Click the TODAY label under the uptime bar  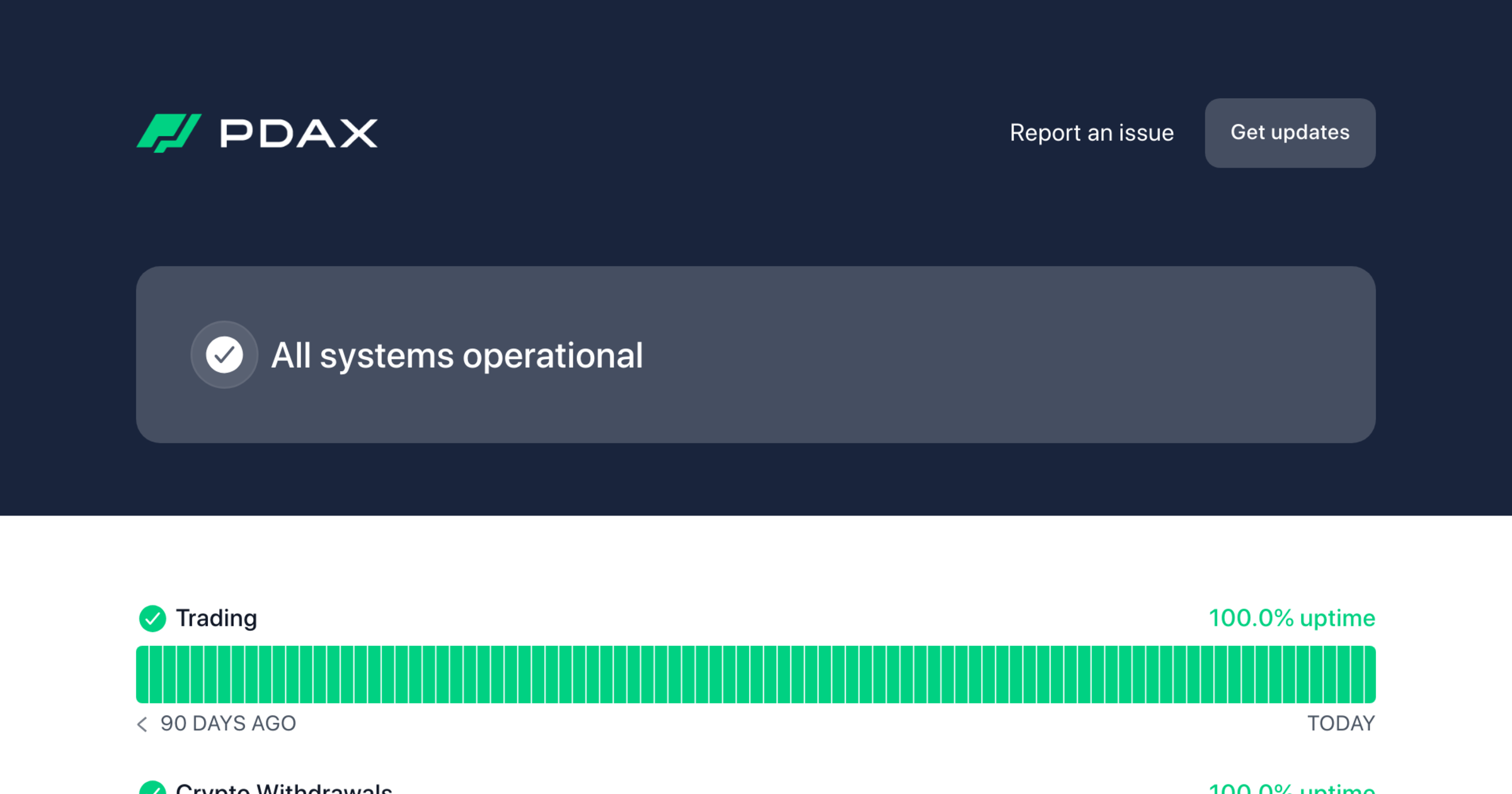click(1341, 723)
